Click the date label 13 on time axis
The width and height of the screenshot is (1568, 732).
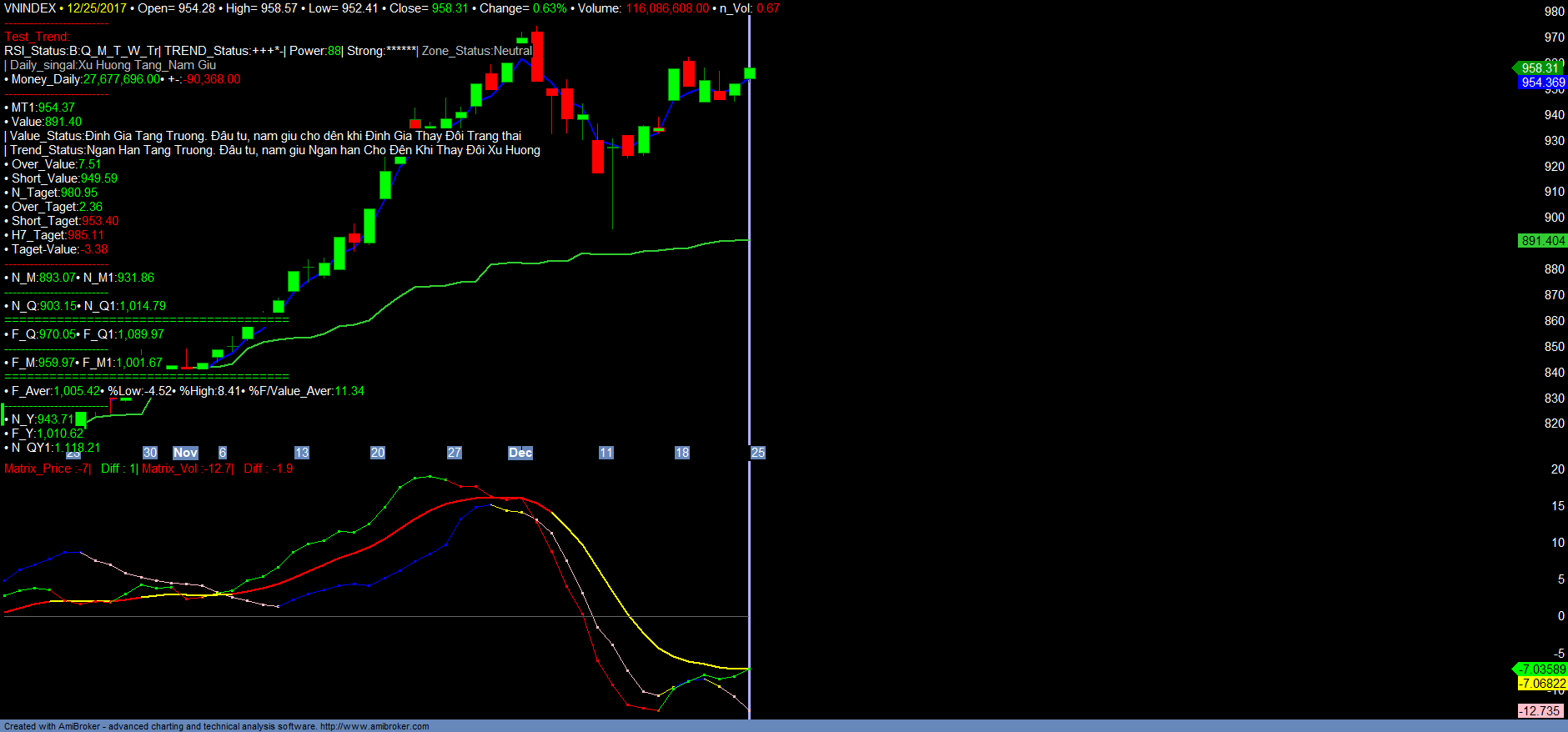pos(301,453)
